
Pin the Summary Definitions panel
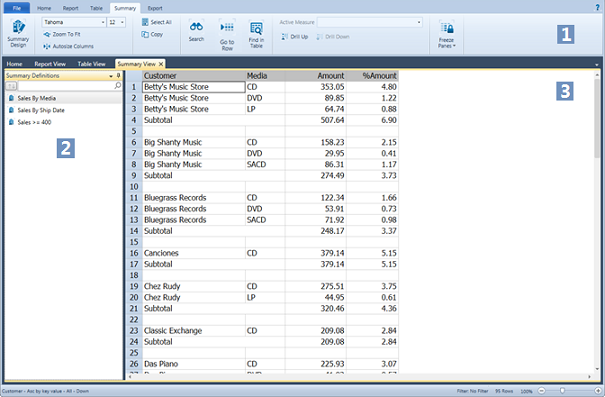tap(118, 76)
